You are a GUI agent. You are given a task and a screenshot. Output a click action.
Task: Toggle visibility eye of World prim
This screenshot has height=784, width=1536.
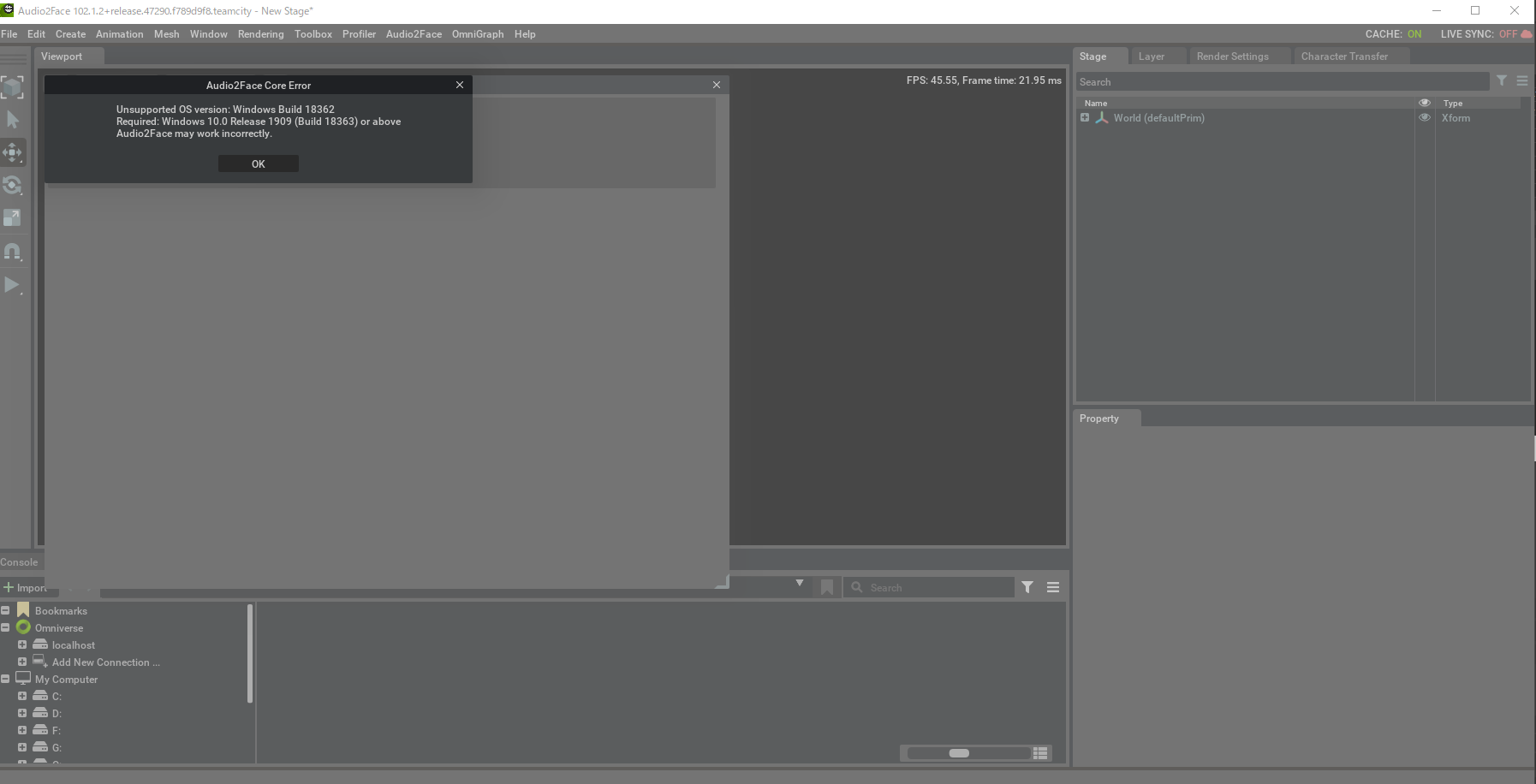(1425, 118)
